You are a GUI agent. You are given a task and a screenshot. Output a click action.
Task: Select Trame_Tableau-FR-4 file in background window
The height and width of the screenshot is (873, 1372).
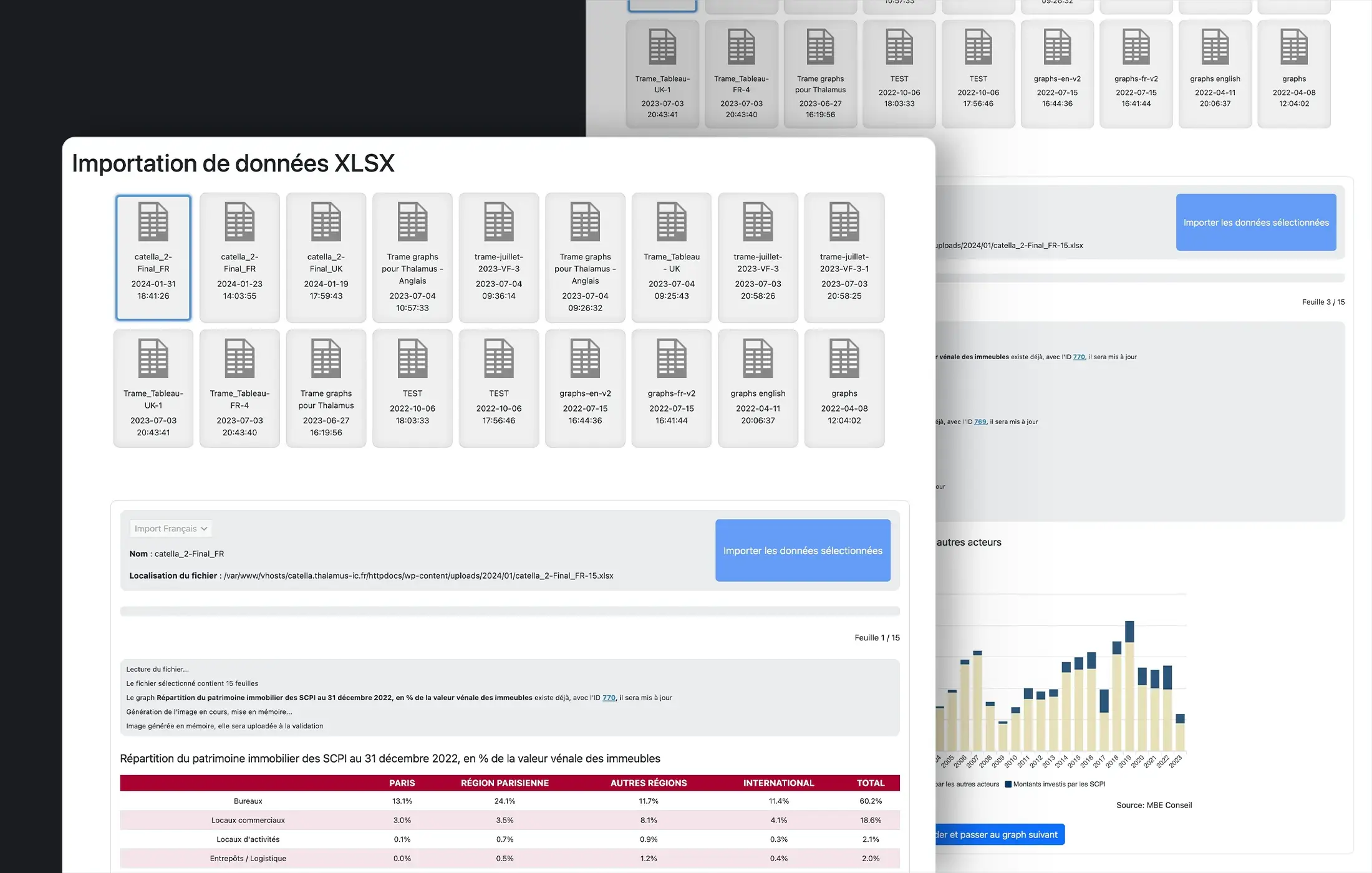[742, 74]
